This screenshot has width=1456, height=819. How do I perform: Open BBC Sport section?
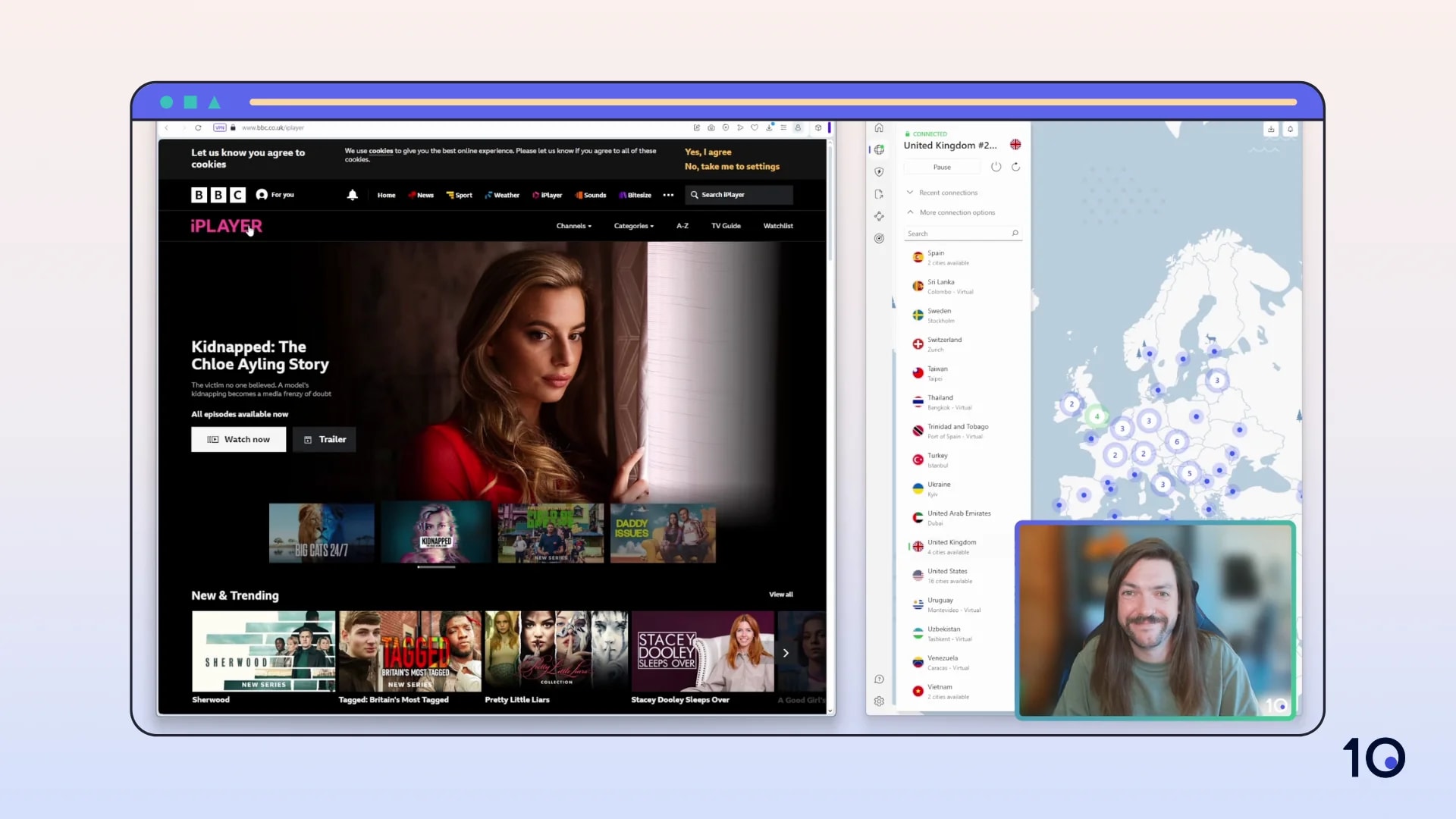(459, 195)
